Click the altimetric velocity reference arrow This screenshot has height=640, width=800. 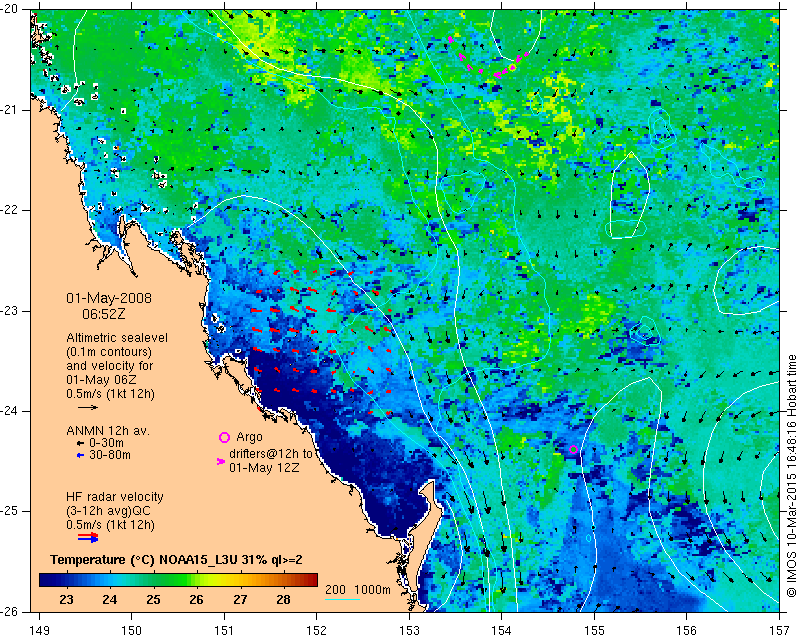coord(88,407)
